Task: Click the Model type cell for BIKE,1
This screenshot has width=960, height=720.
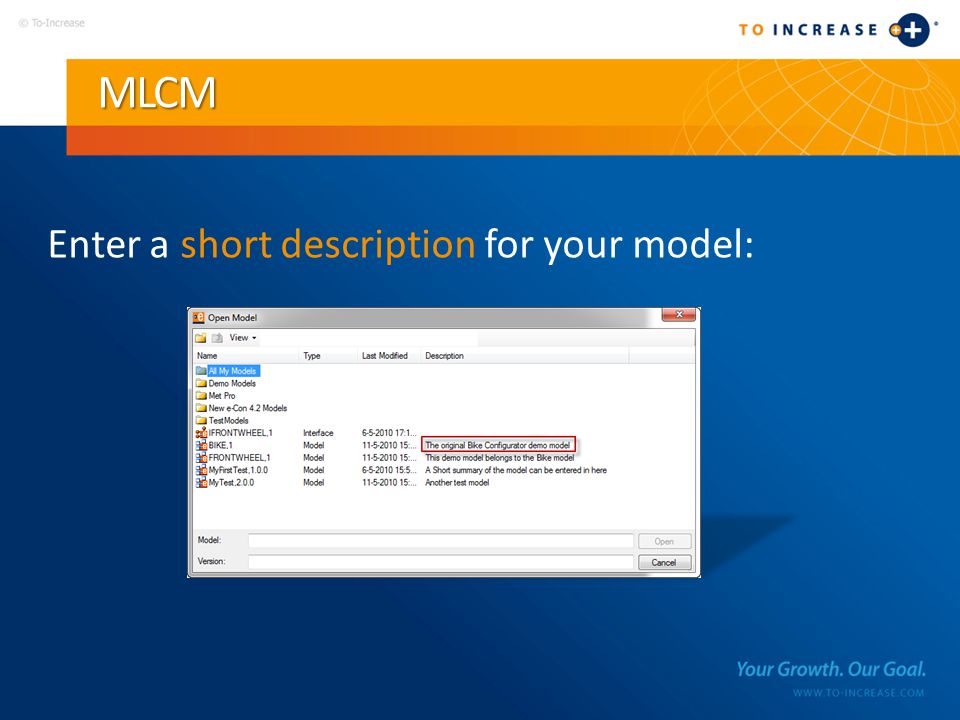Action: (313, 445)
